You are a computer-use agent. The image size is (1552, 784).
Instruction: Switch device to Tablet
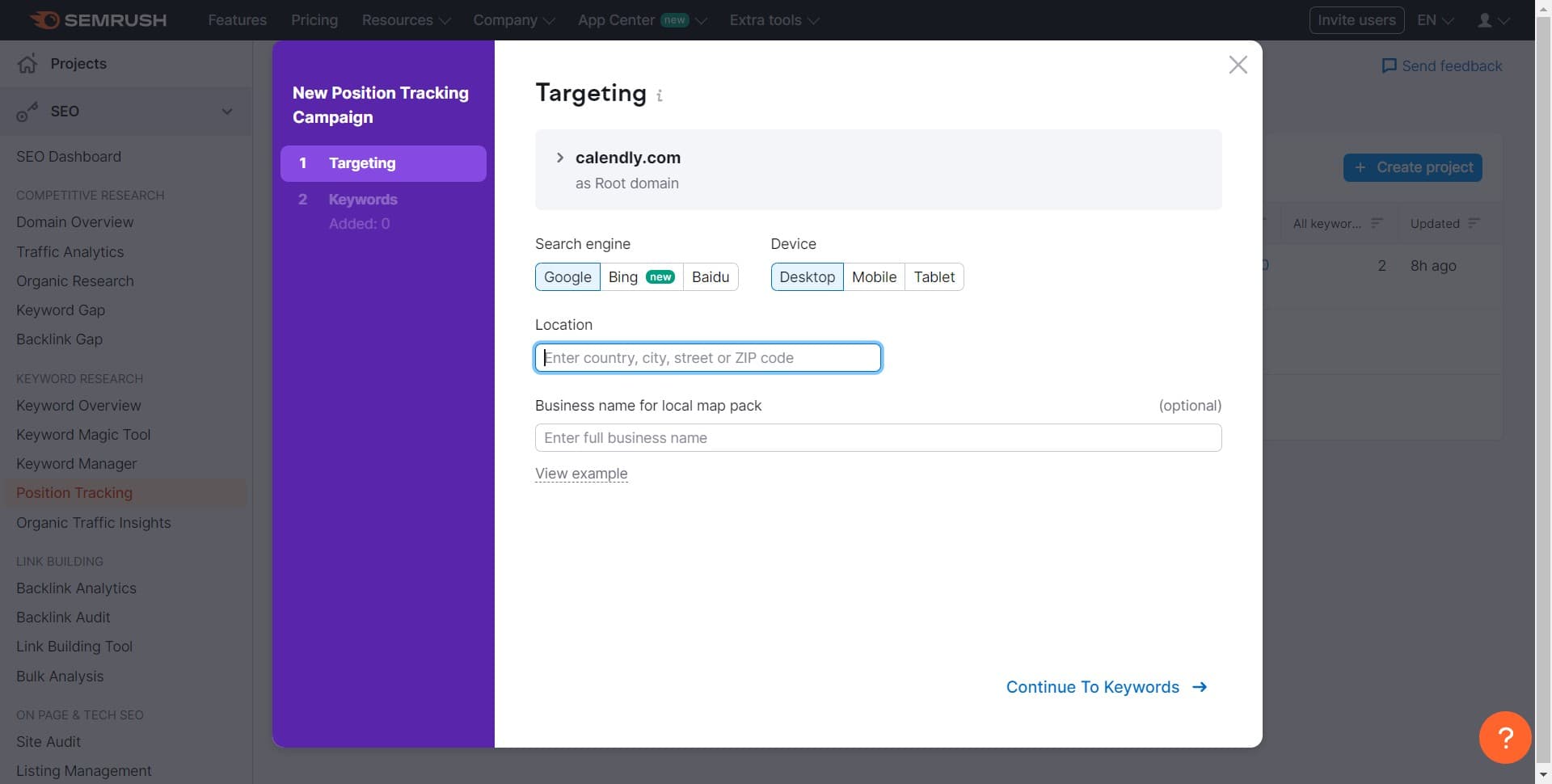tap(934, 277)
